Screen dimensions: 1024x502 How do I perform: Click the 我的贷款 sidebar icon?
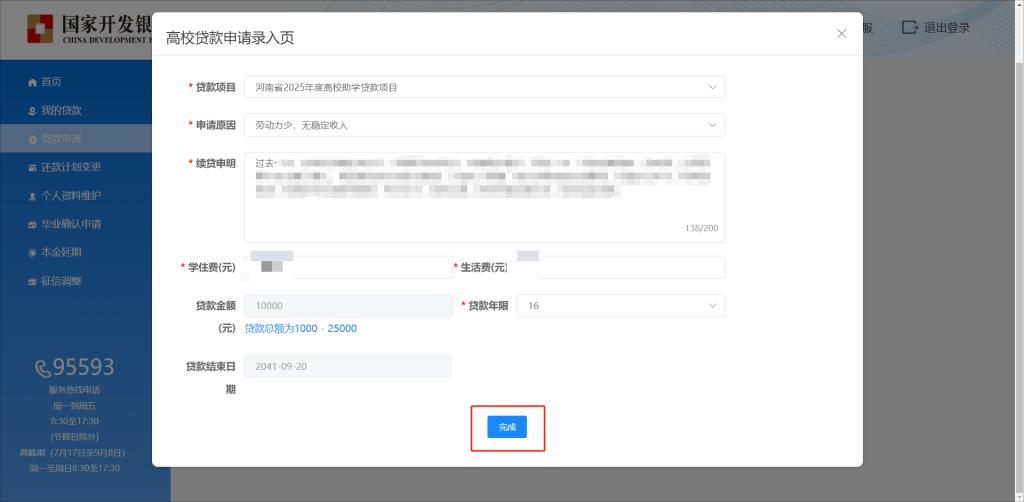point(32,110)
